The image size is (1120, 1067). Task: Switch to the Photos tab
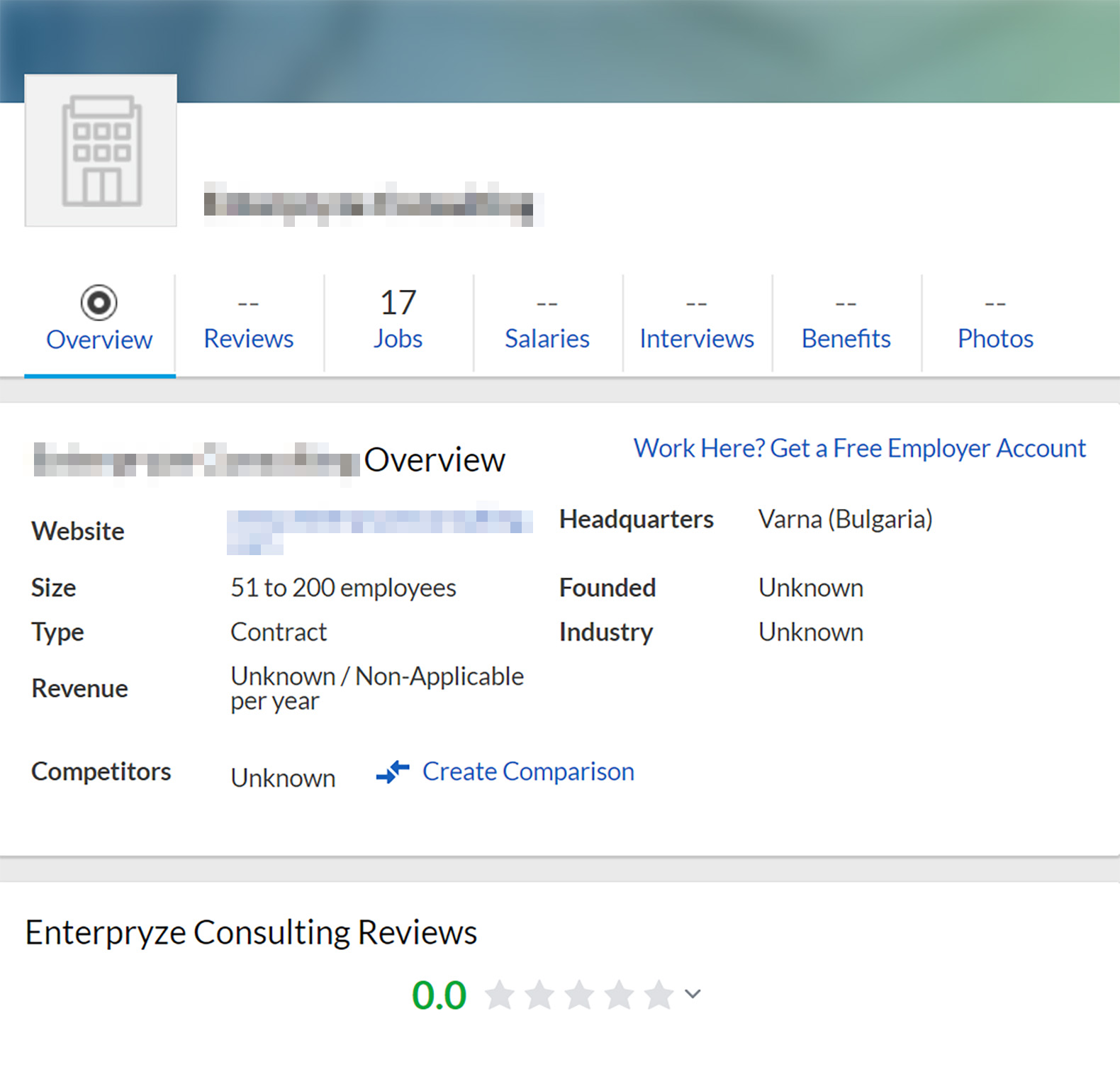pyautogui.click(x=995, y=323)
